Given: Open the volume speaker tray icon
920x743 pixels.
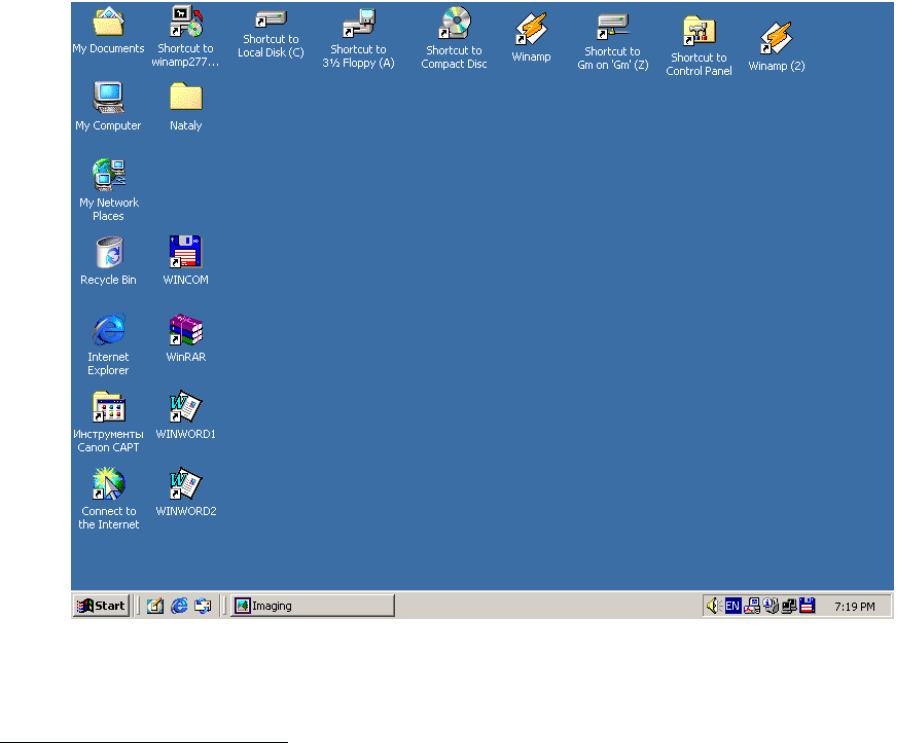Looking at the screenshot, I should (x=713, y=606).
